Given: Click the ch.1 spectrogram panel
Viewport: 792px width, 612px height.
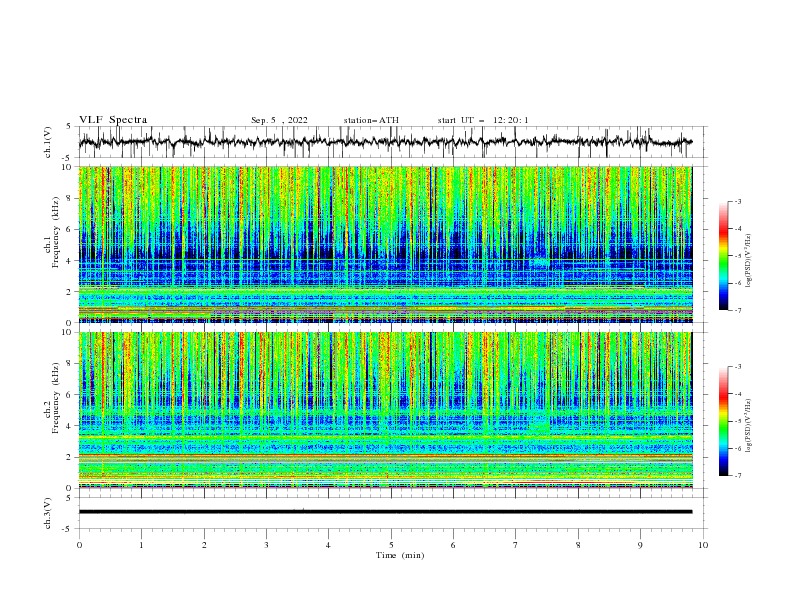Looking at the screenshot, I should point(385,244).
